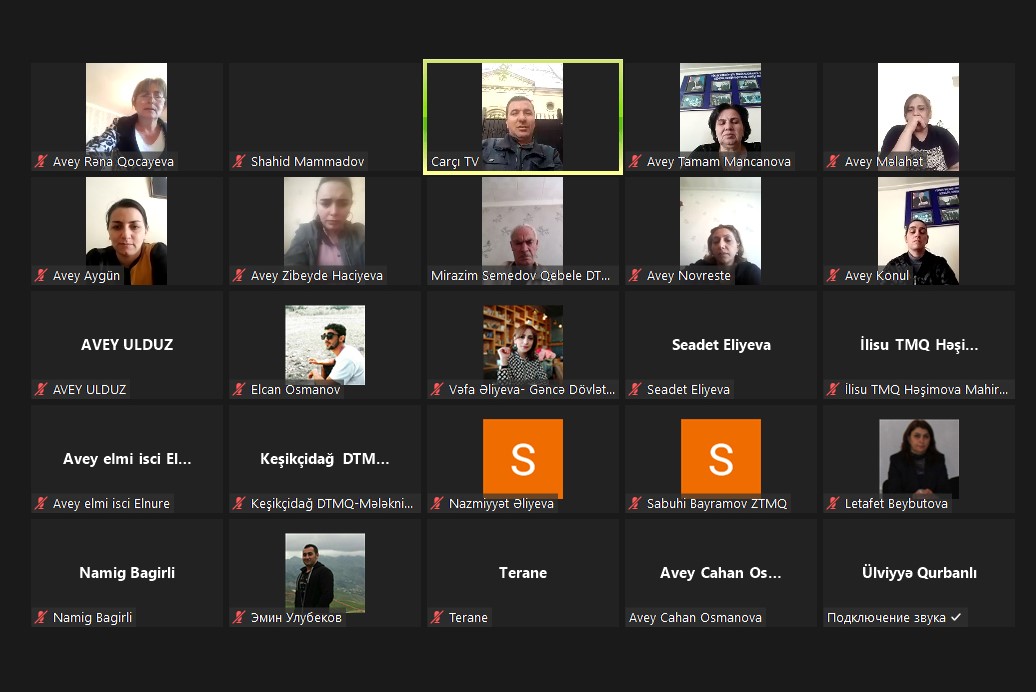
Task: Click the small "Avey Cahan Osmanova" name label
Action: coord(695,617)
